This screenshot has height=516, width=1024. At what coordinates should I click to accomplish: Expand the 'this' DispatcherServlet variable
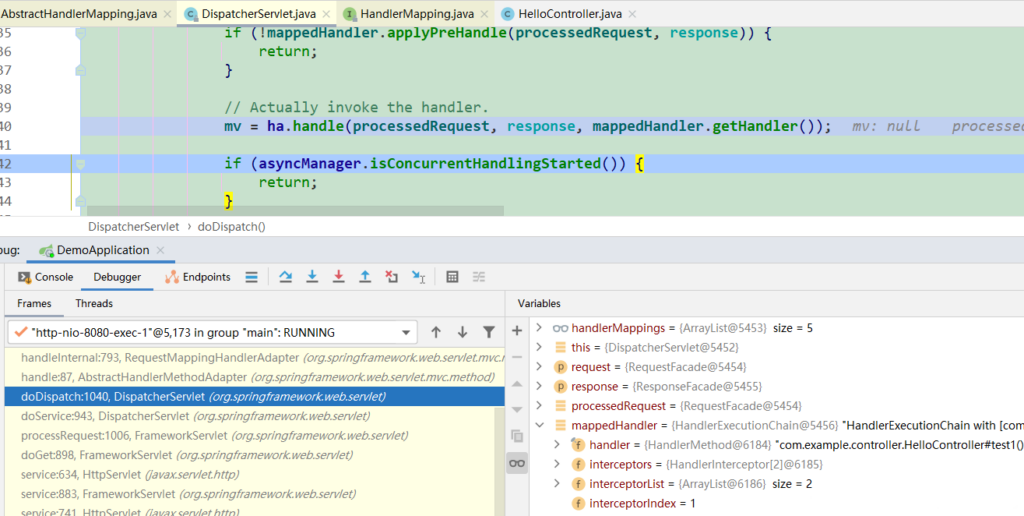coord(539,347)
